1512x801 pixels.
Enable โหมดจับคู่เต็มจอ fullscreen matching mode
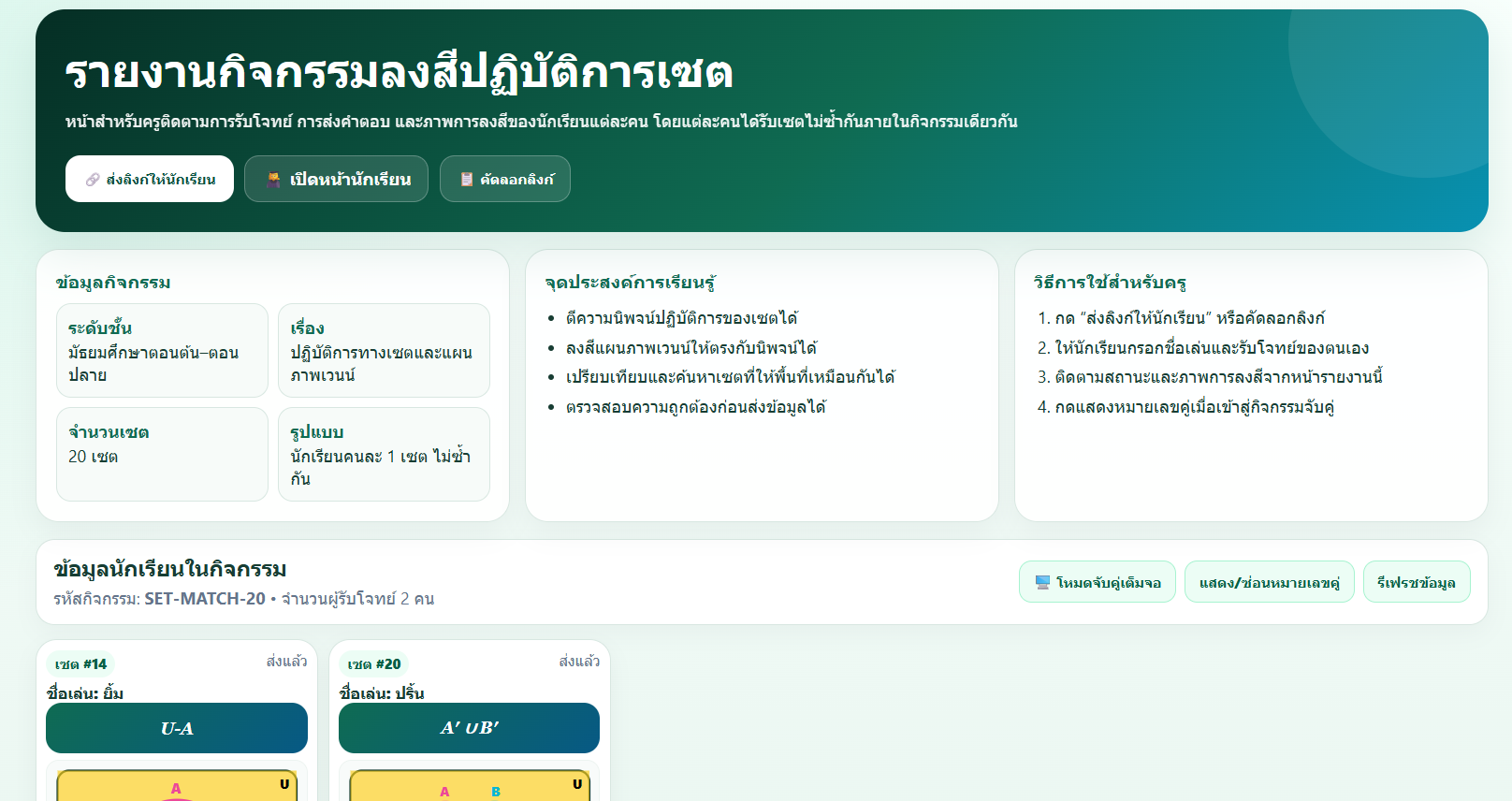[x=1098, y=582]
